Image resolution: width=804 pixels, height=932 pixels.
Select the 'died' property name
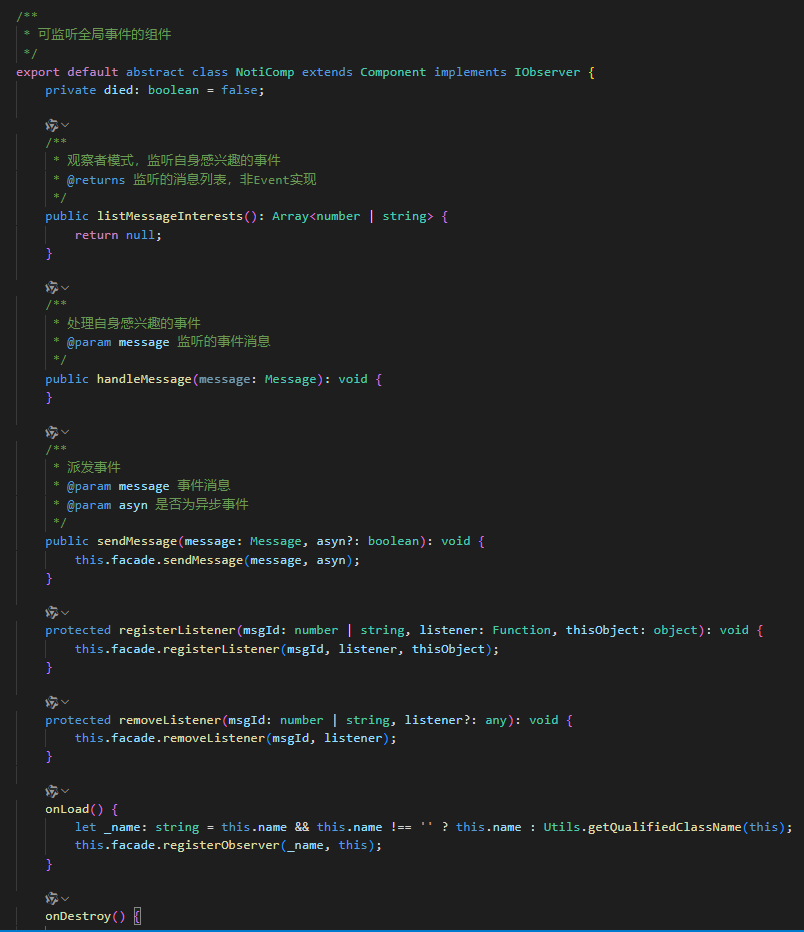(118, 90)
